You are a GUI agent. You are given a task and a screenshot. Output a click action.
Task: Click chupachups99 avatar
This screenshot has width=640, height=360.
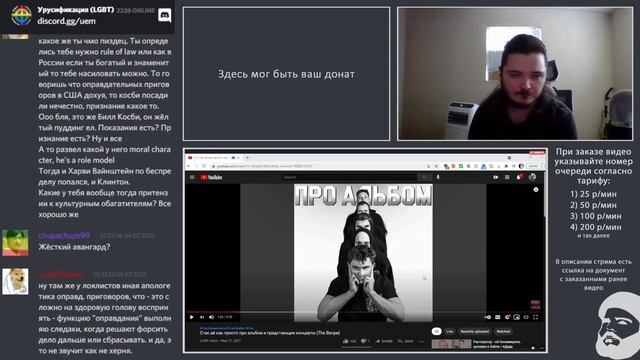click(15, 243)
